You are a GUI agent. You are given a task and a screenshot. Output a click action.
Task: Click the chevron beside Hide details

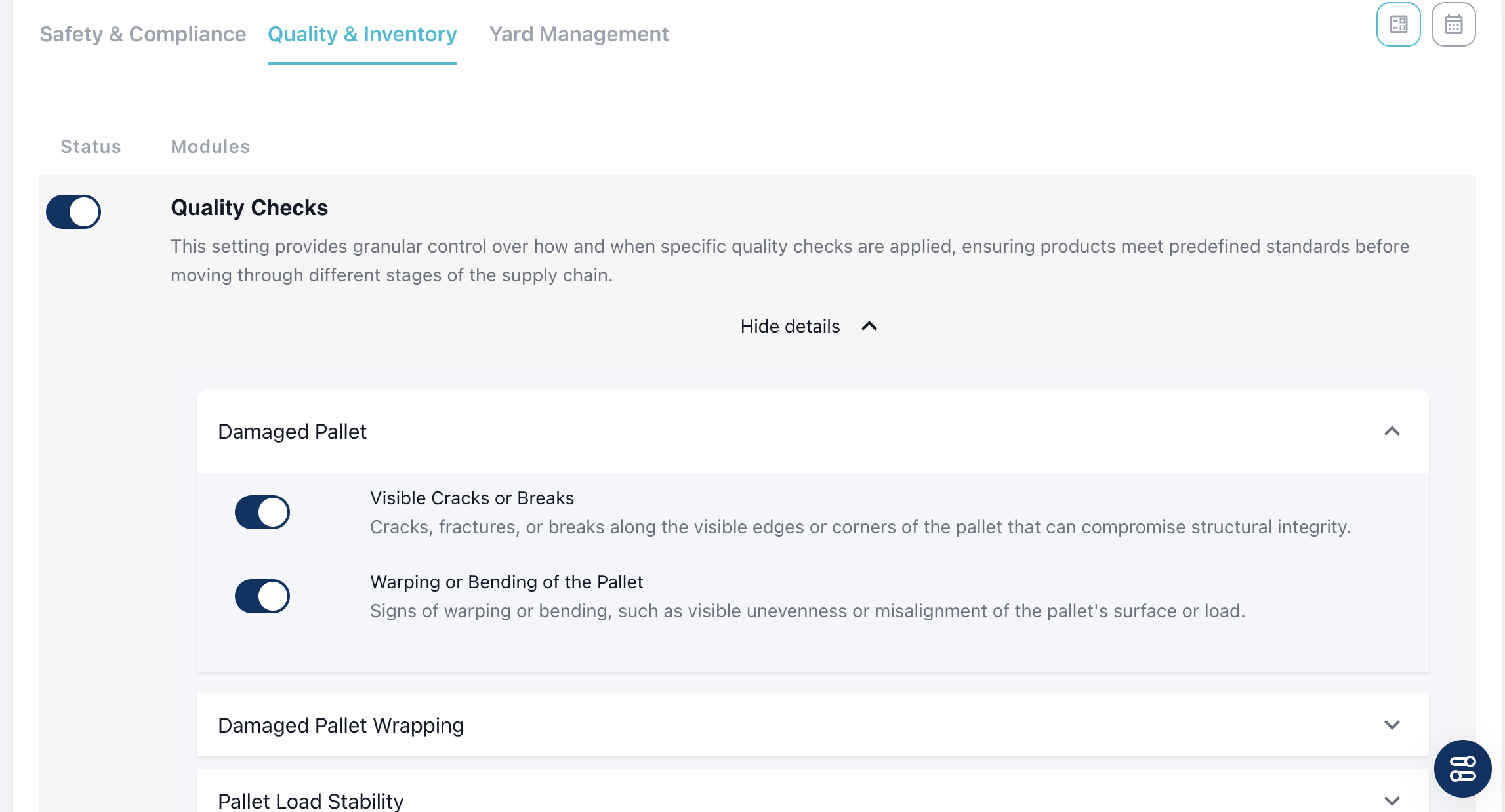tap(869, 326)
